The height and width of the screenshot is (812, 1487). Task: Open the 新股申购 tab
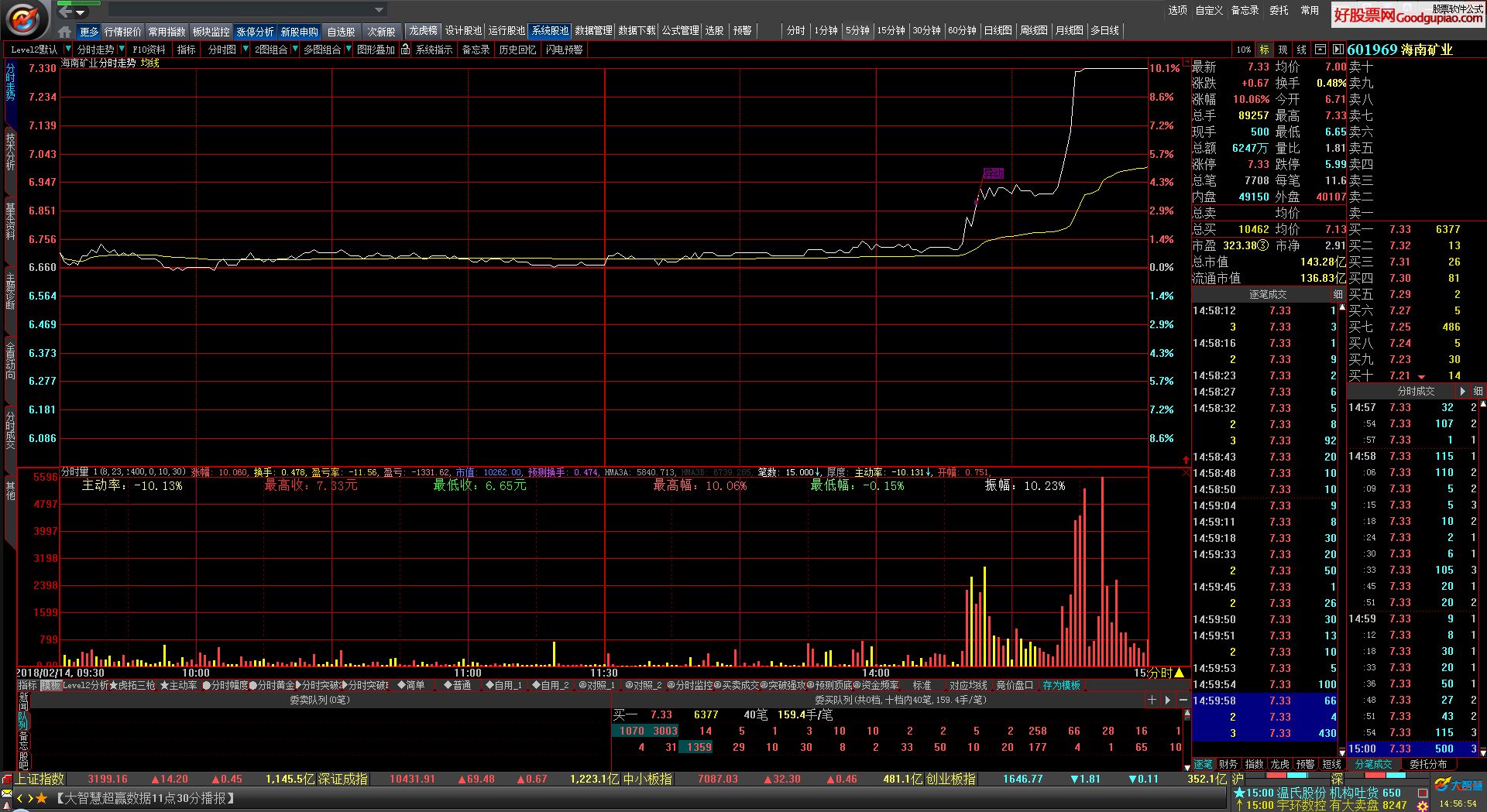coord(299,32)
